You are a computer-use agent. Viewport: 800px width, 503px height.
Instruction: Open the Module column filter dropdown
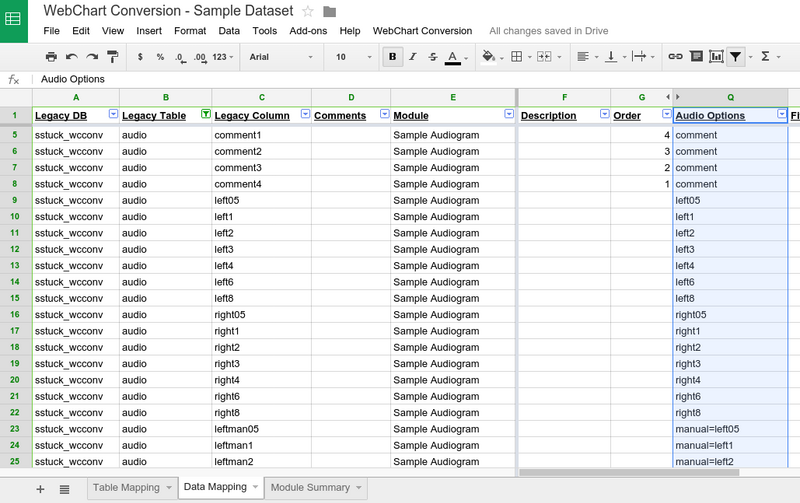(509, 115)
